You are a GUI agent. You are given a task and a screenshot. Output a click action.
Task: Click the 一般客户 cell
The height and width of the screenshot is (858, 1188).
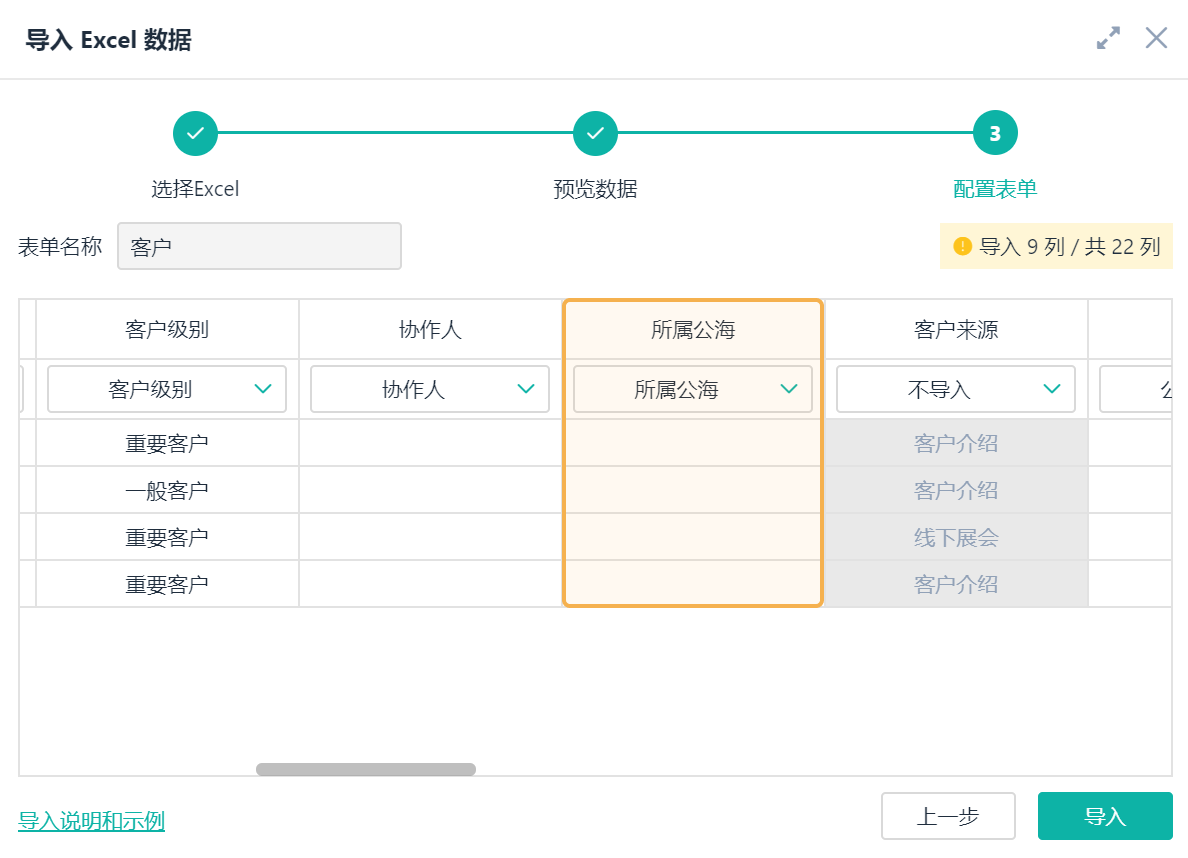point(167,491)
